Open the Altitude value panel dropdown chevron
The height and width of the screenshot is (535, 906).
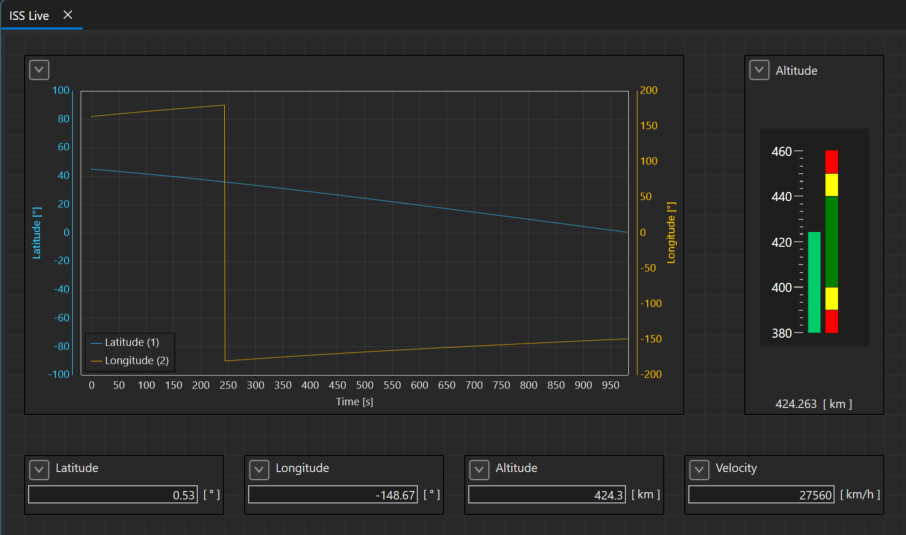pyautogui.click(x=479, y=470)
